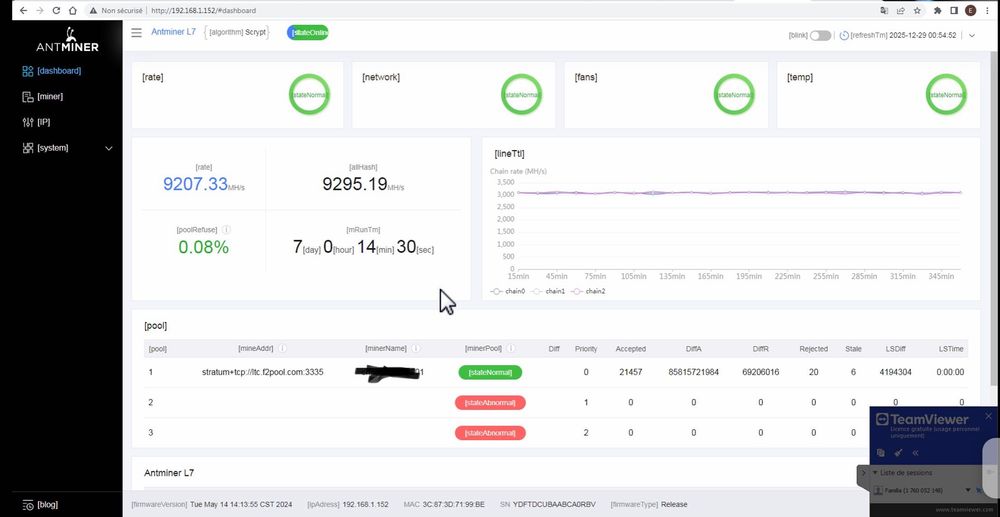
Task: Click the refresh time clock icon
Action: pos(844,36)
